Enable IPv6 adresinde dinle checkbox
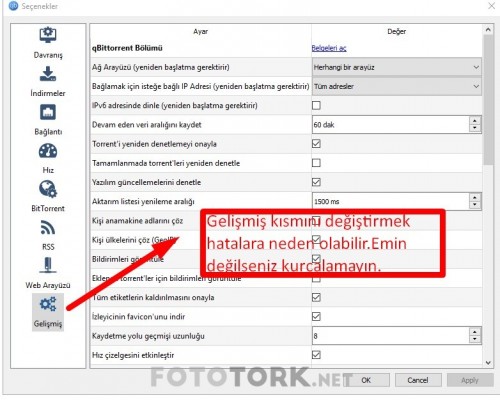The height and width of the screenshot is (400, 500). 316,106
